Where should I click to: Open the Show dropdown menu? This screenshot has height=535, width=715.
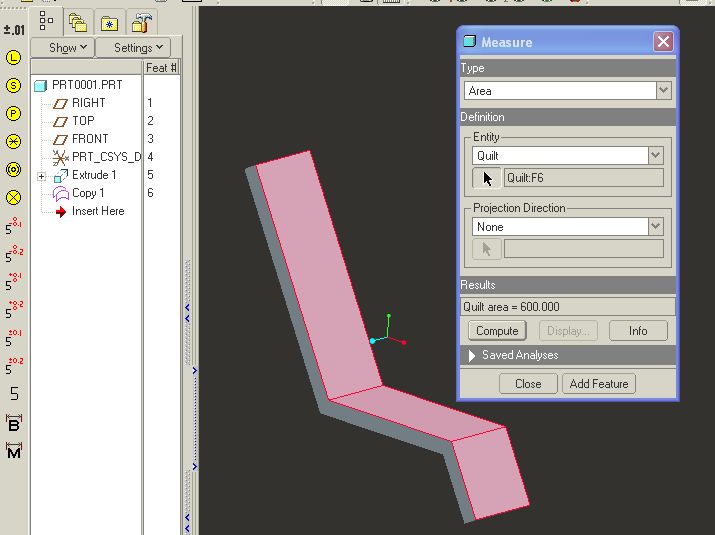coord(62,47)
